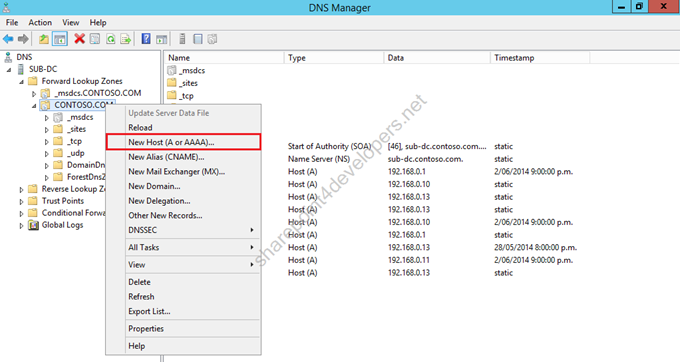Click Delete in the context menu

pos(183,282)
